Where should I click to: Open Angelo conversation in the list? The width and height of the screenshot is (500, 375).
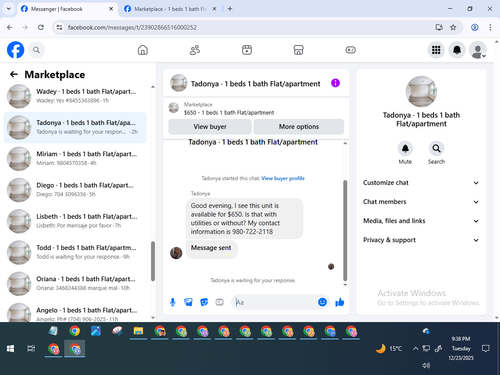[75, 312]
